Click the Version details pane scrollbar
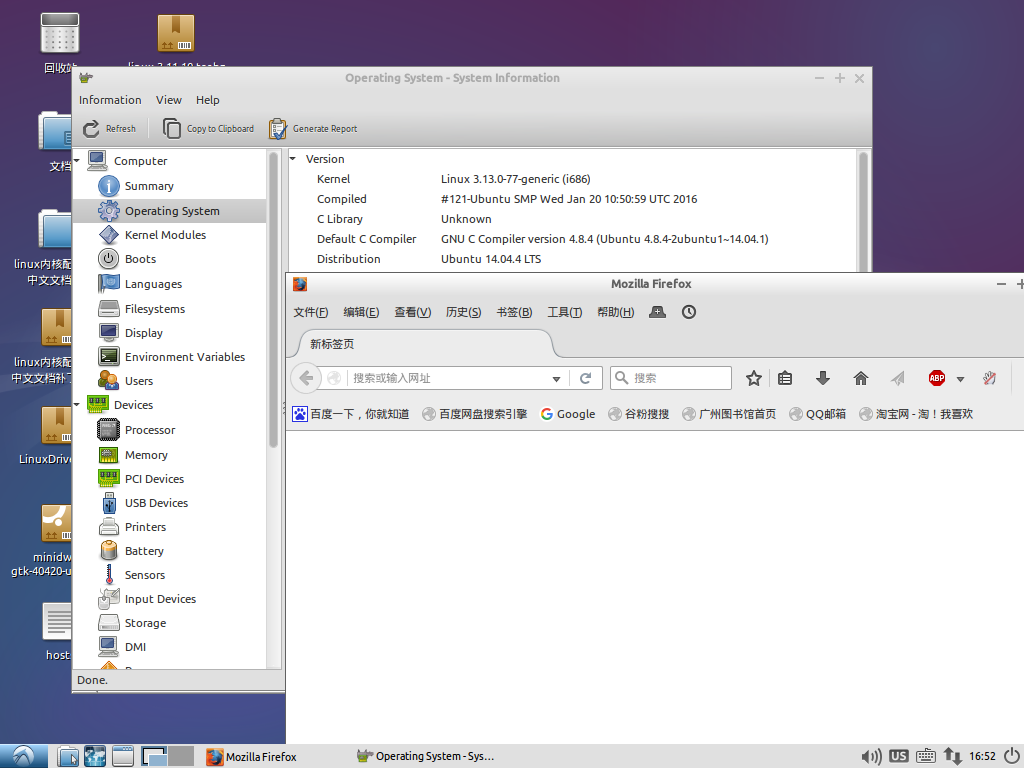The image size is (1024, 768). pos(863,212)
